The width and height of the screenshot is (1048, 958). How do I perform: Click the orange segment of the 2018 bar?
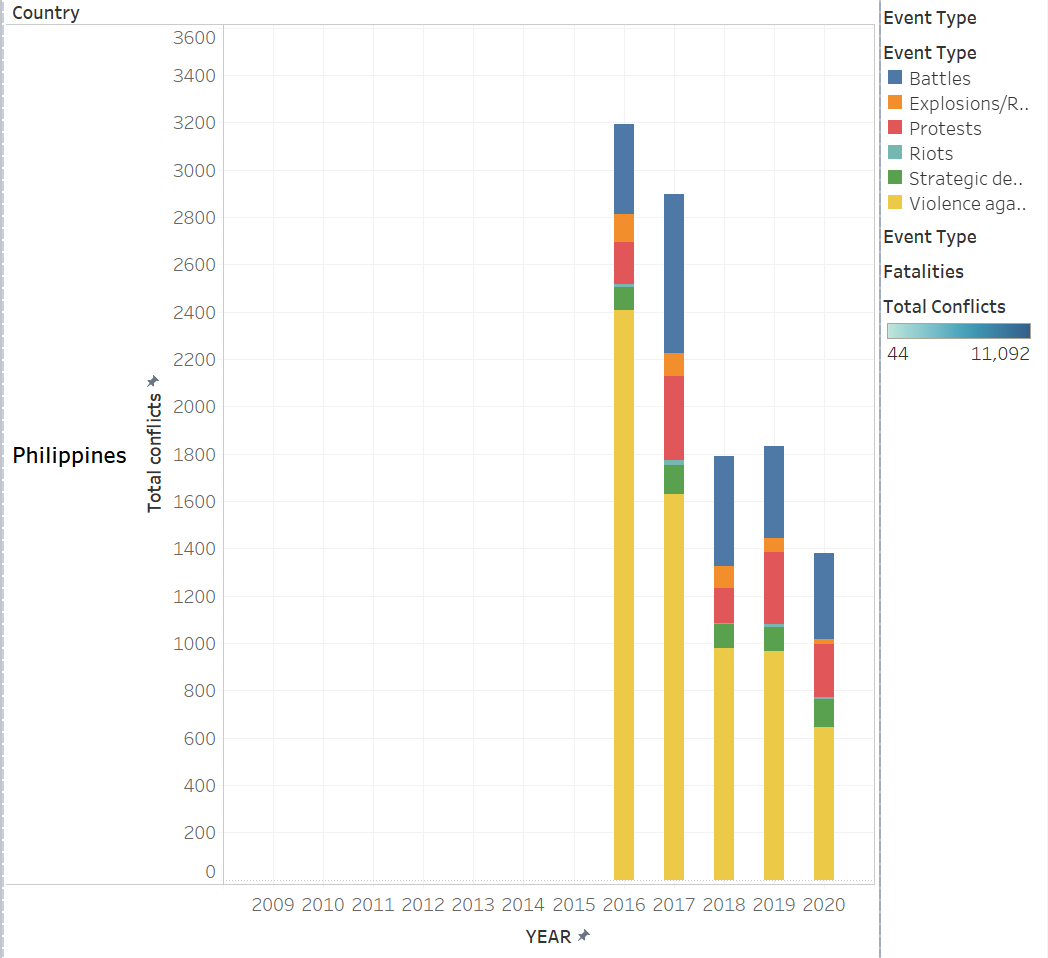(723, 576)
